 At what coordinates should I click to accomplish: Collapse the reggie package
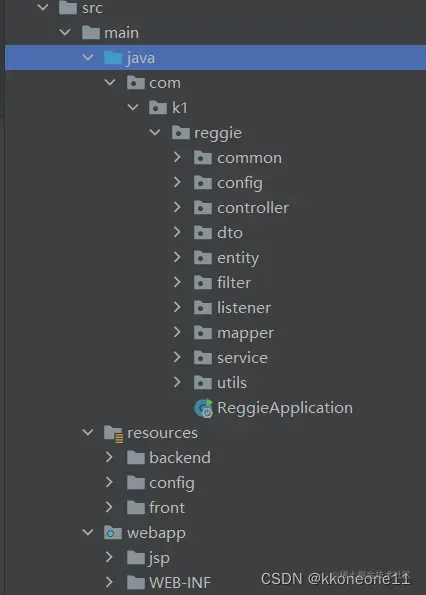tap(155, 132)
